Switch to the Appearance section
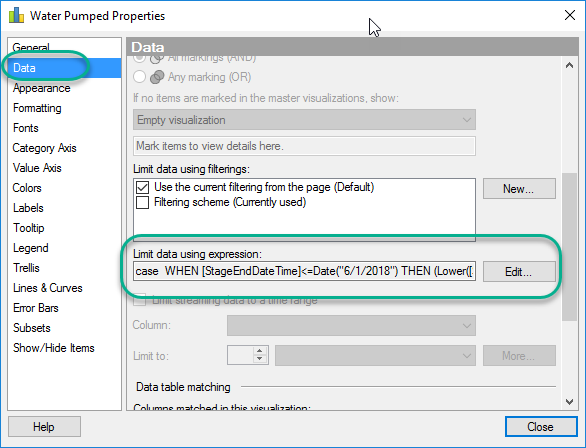Screen dimensions: 586x448 point(41,88)
